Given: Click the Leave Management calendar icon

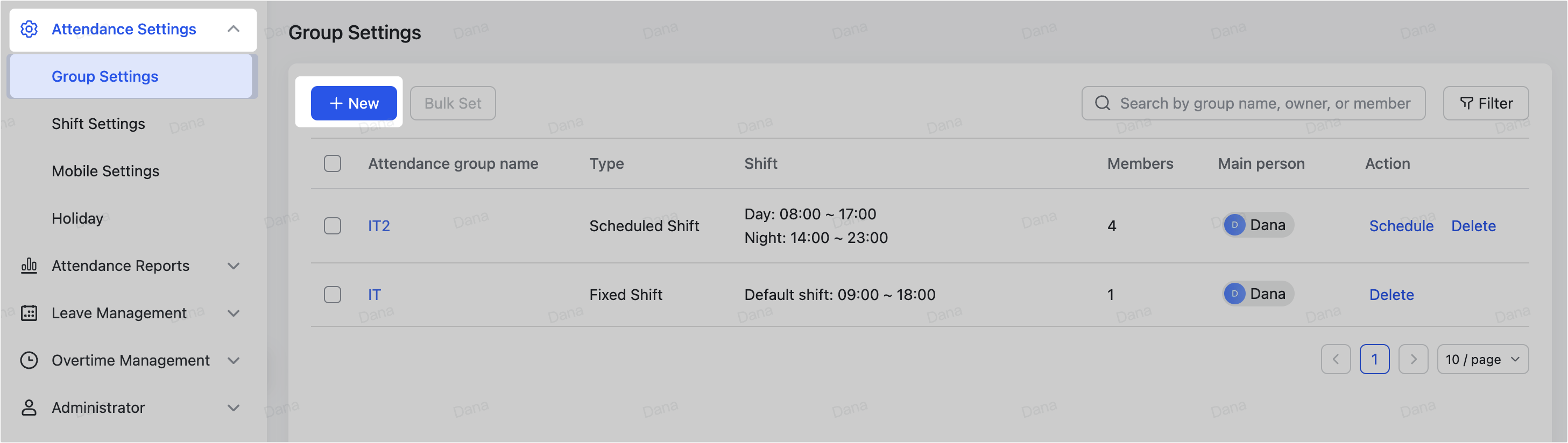Looking at the screenshot, I should pyautogui.click(x=29, y=313).
